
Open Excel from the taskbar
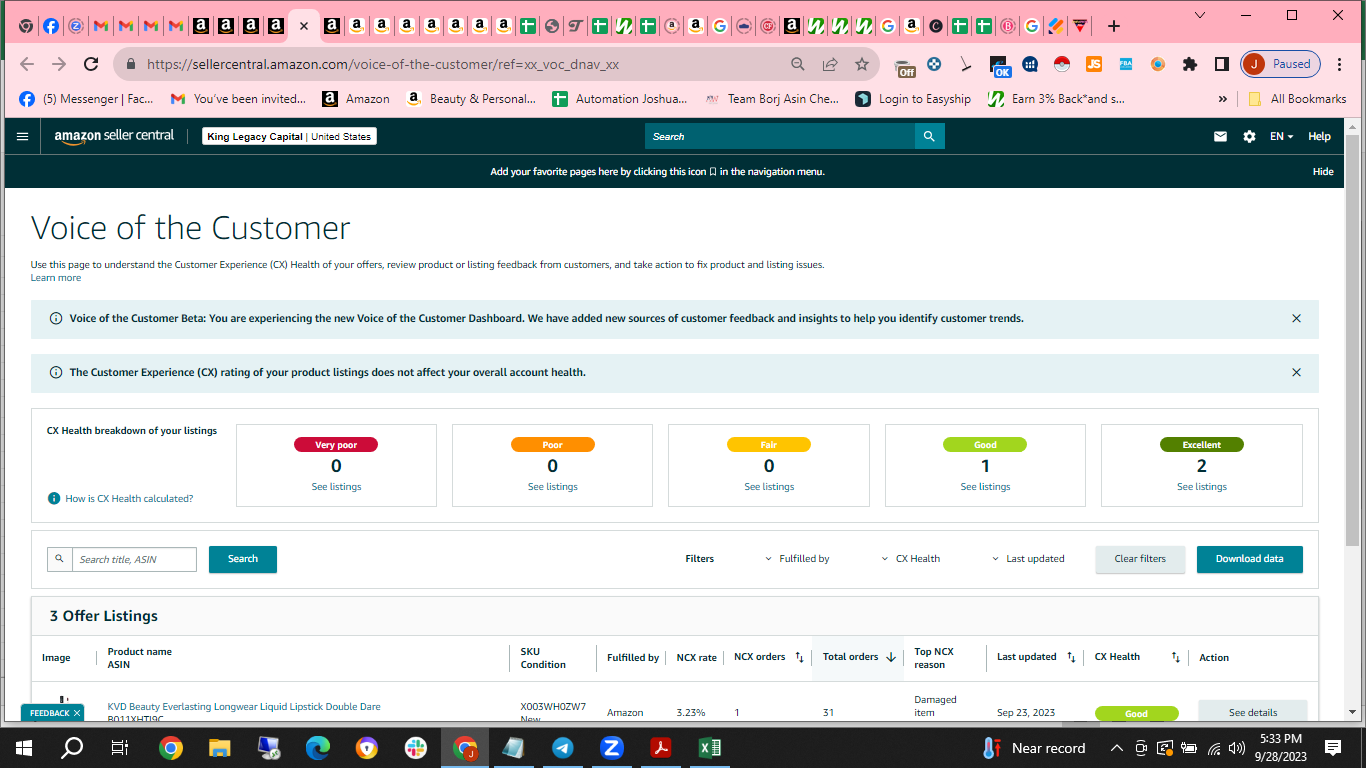click(710, 747)
